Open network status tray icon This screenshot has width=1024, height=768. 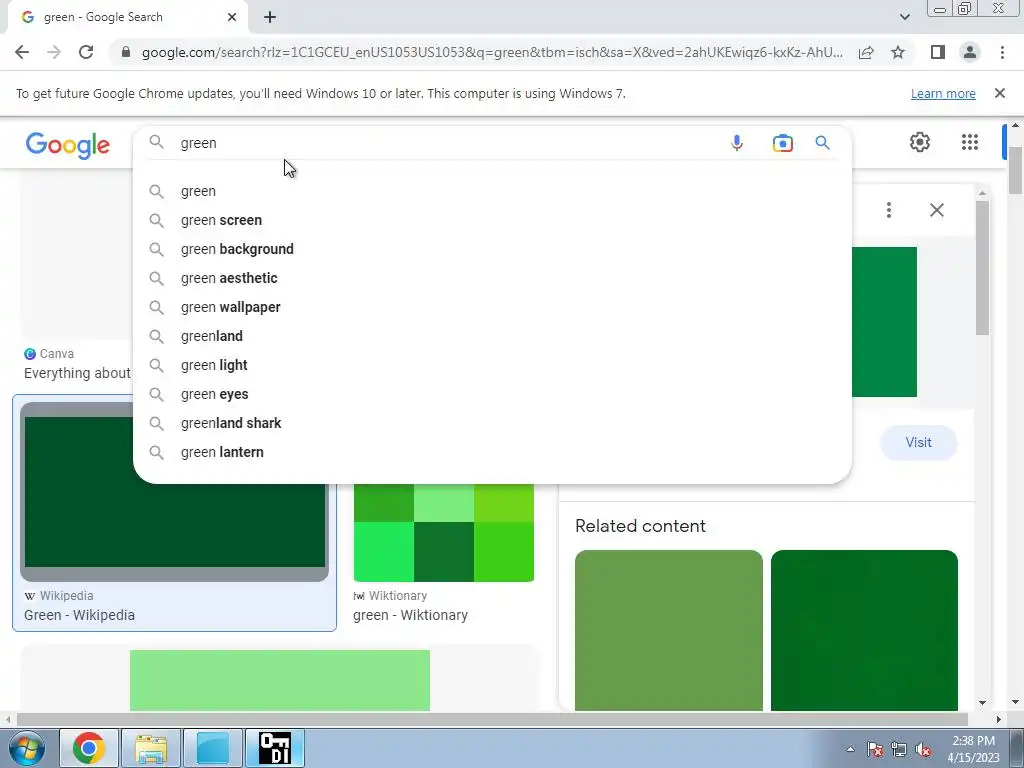pos(899,749)
